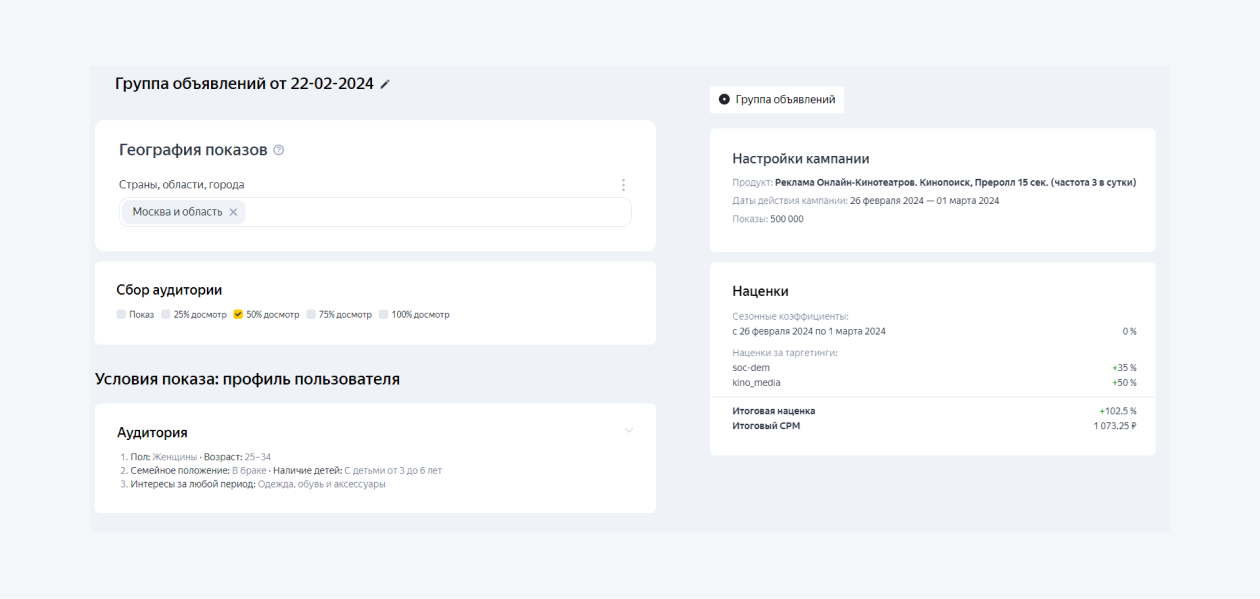Remove the "Москва и область" region tag
The width and height of the screenshot is (1260, 599).
tap(233, 212)
